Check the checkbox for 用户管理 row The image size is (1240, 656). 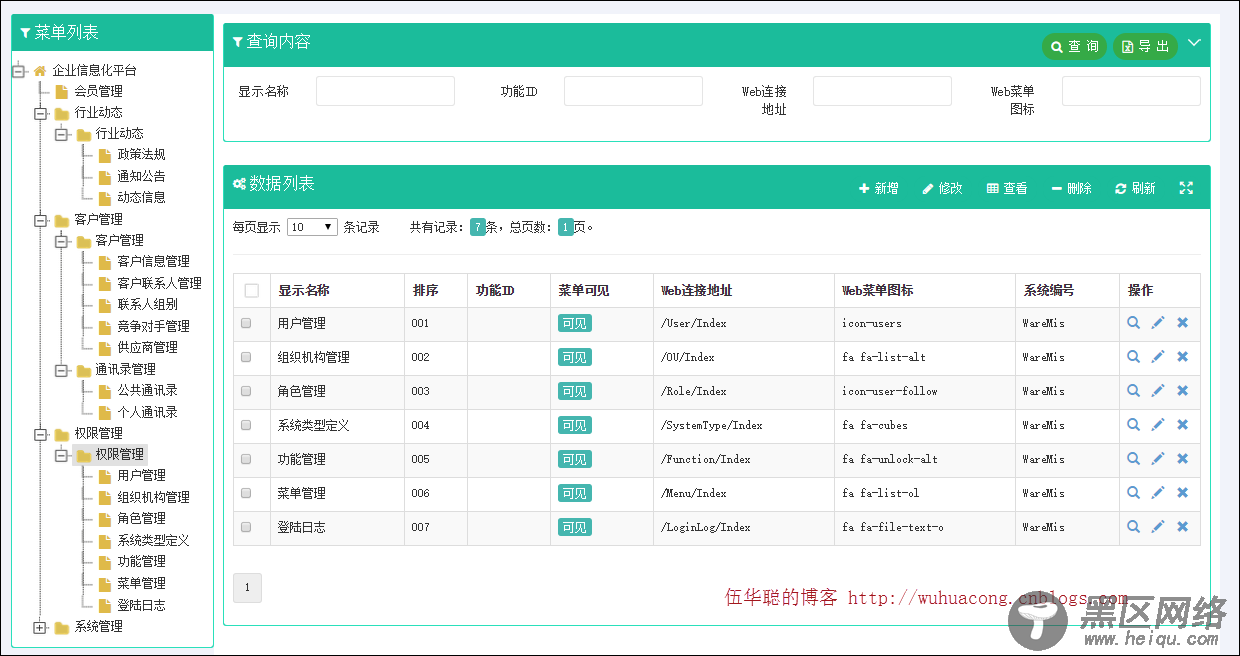tap(246, 323)
